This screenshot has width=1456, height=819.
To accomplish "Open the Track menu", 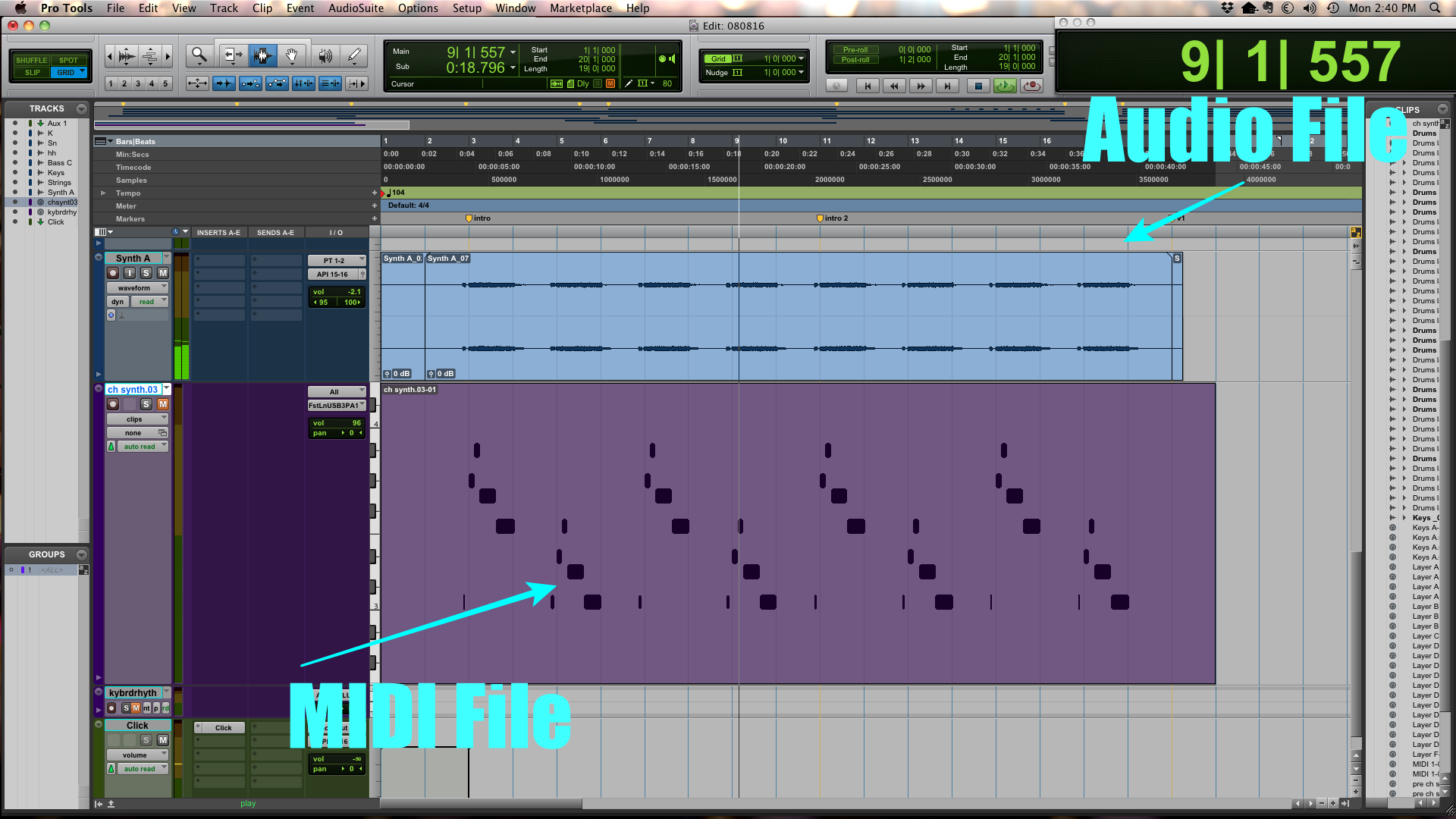I will (224, 8).
